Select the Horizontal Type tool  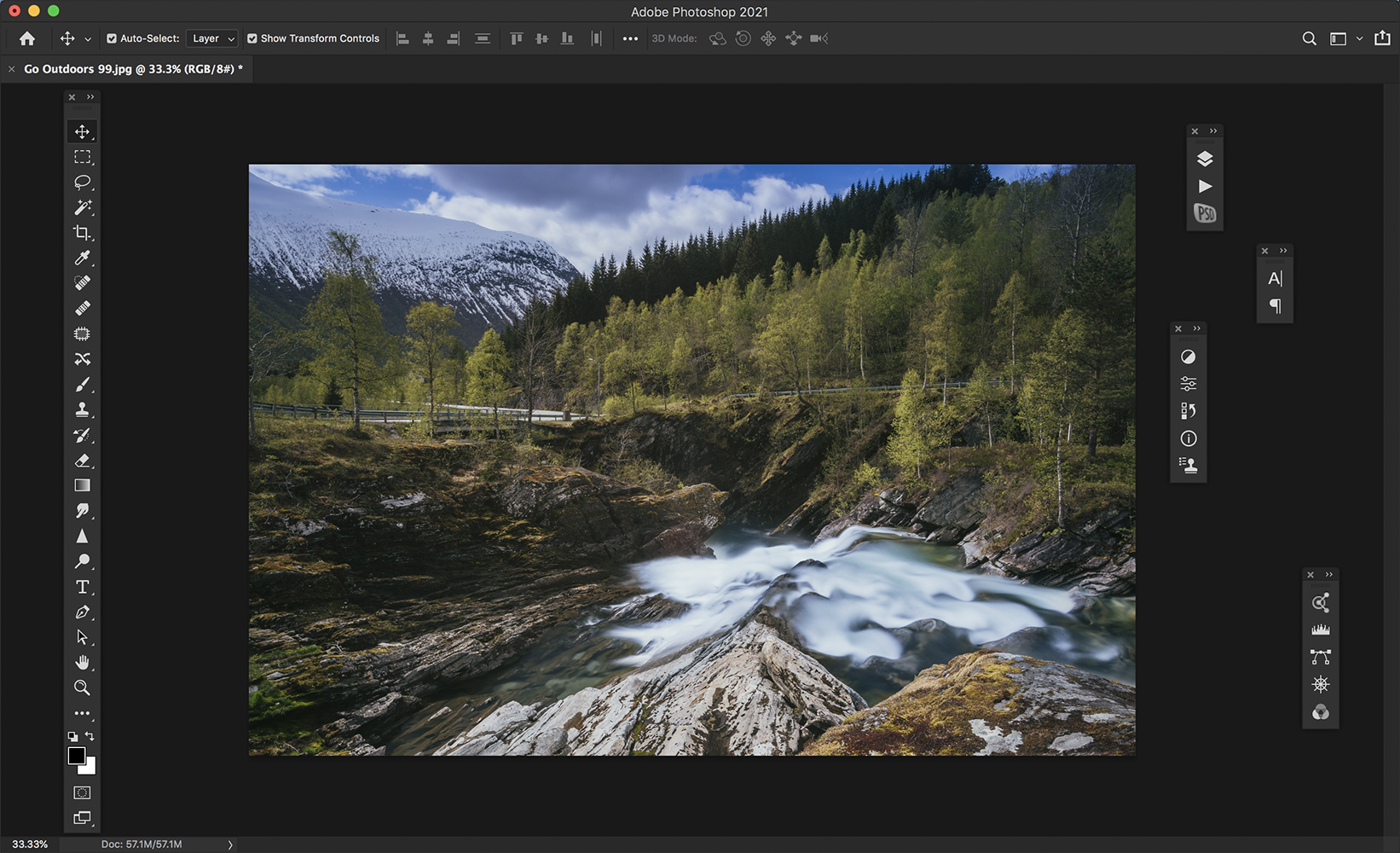pyautogui.click(x=82, y=587)
